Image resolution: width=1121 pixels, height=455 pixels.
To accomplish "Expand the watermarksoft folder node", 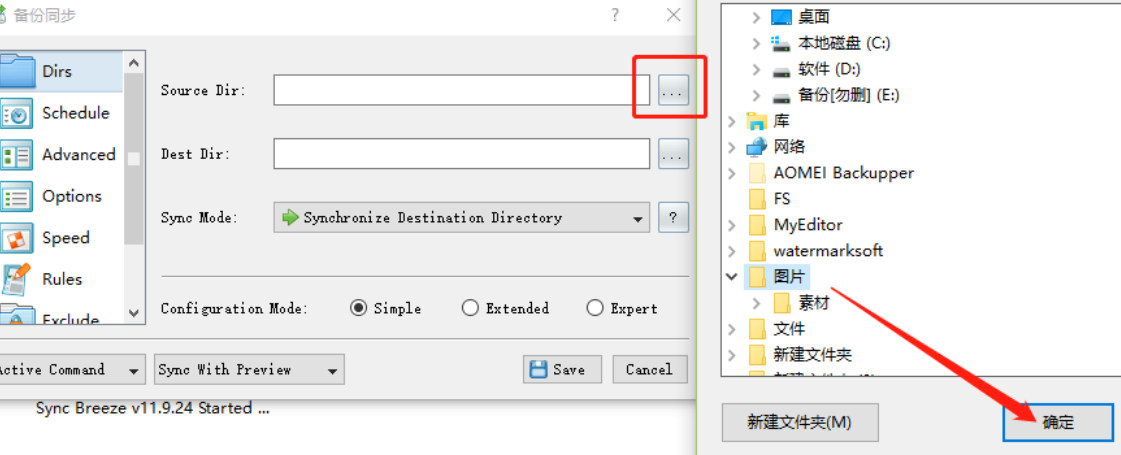I will [731, 250].
